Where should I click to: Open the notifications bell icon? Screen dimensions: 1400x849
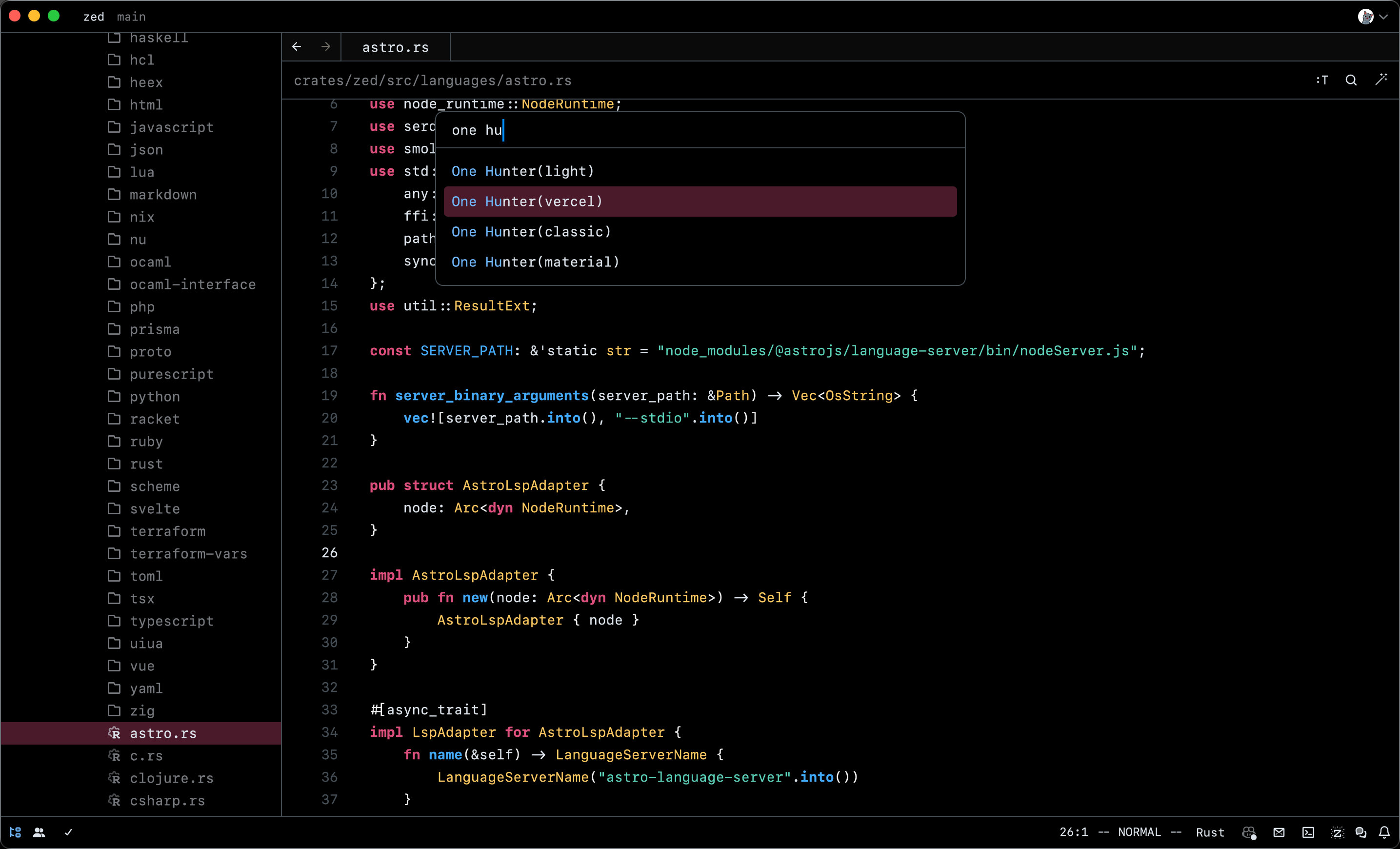[1384, 832]
